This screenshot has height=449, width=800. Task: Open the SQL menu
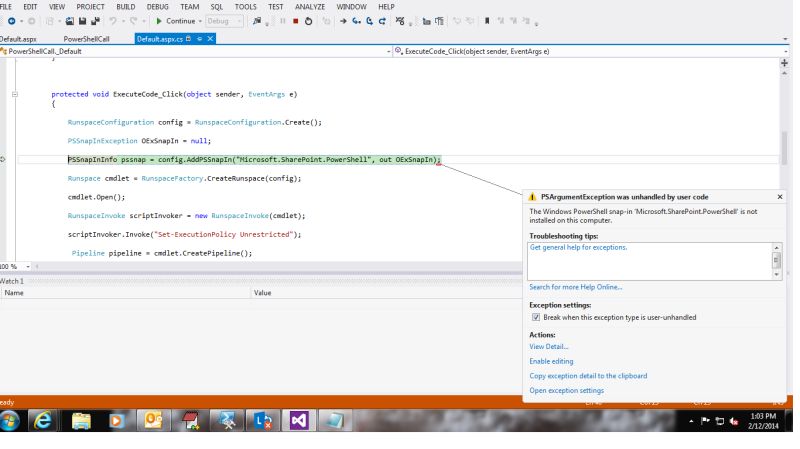click(217, 7)
